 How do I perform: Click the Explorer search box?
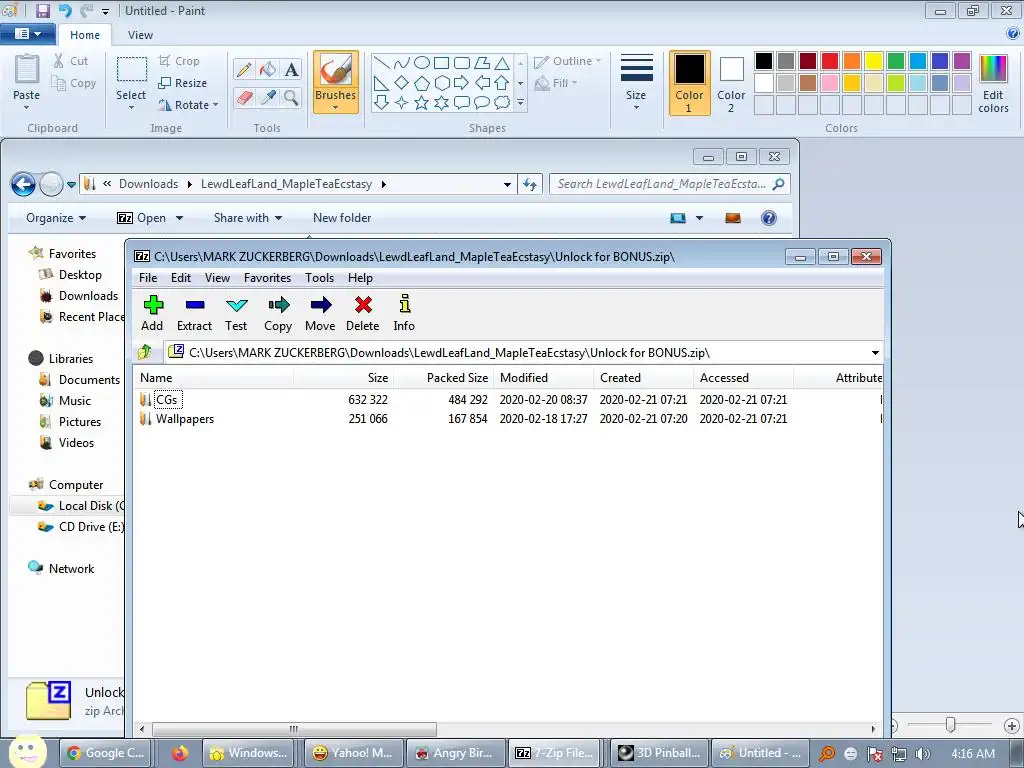click(670, 184)
